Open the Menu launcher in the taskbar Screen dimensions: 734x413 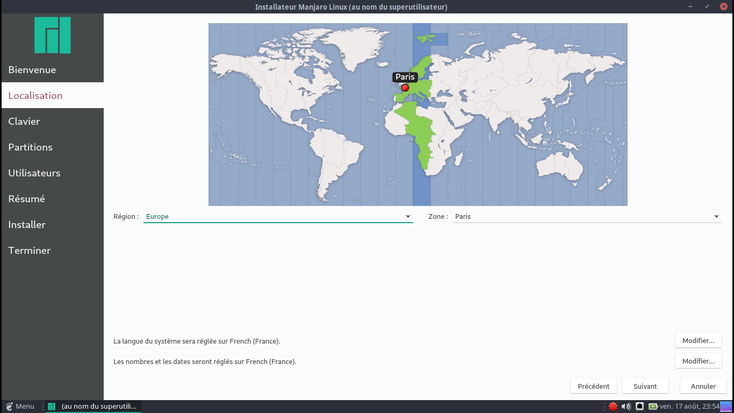pos(20,406)
